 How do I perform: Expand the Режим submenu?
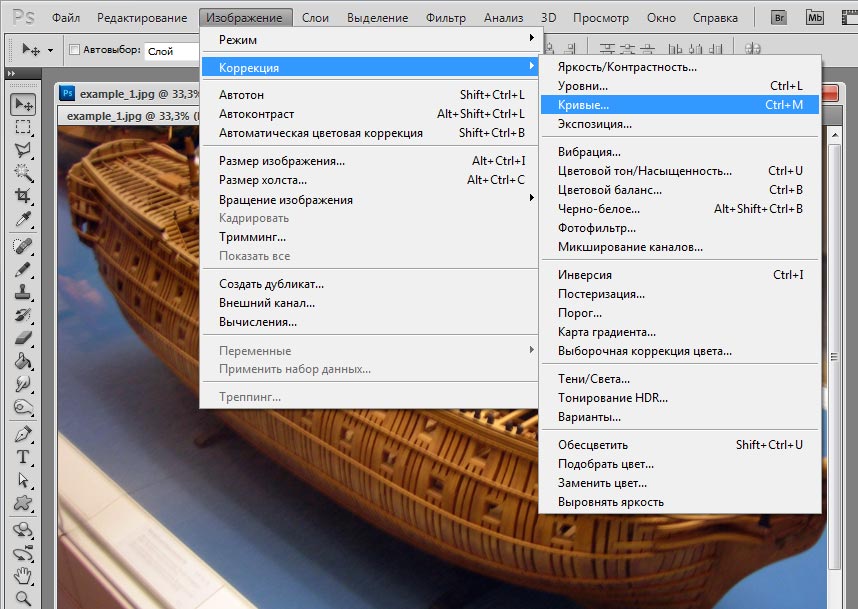371,39
